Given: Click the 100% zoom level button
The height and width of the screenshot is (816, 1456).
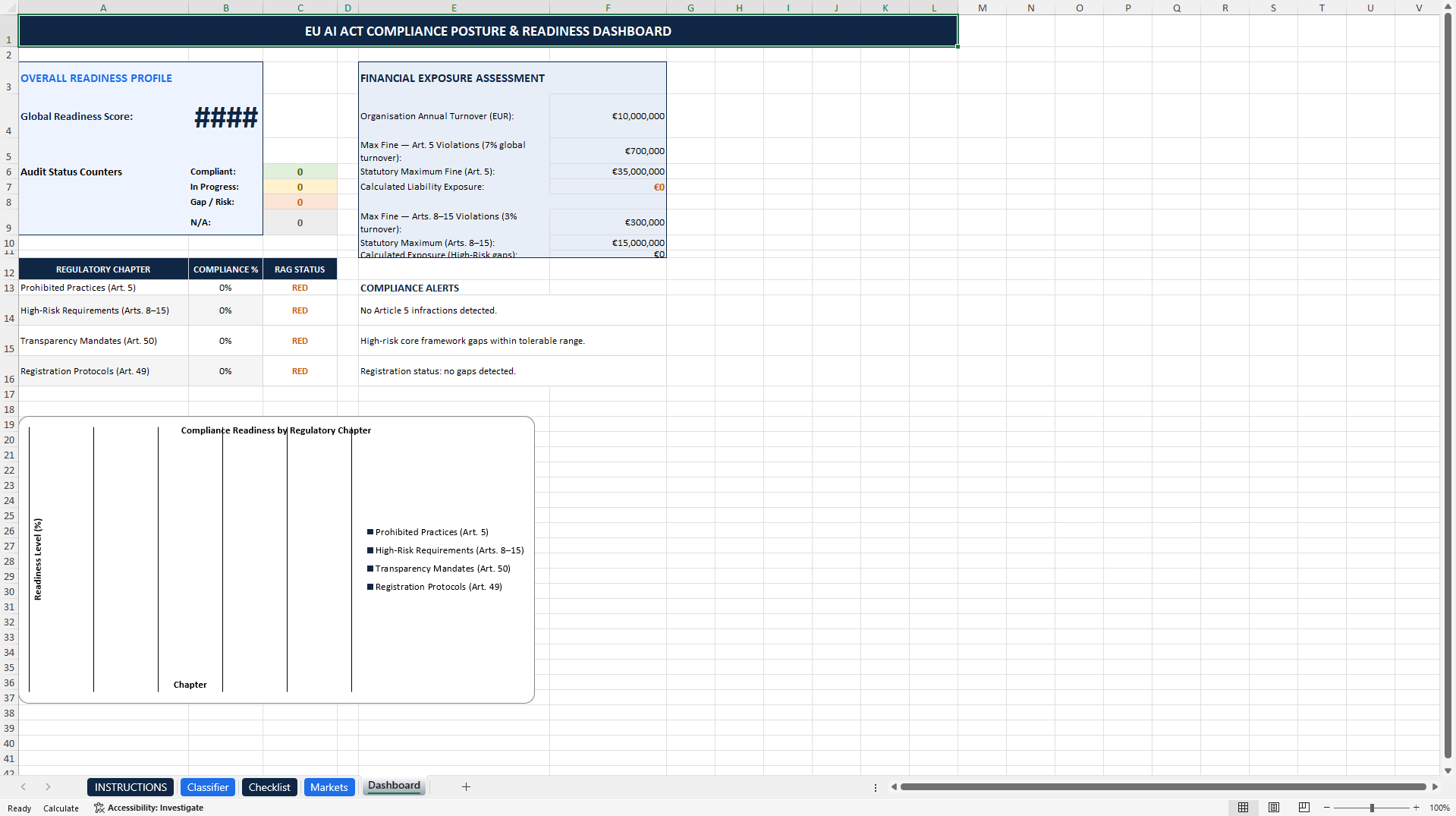Looking at the screenshot, I should [x=1439, y=808].
